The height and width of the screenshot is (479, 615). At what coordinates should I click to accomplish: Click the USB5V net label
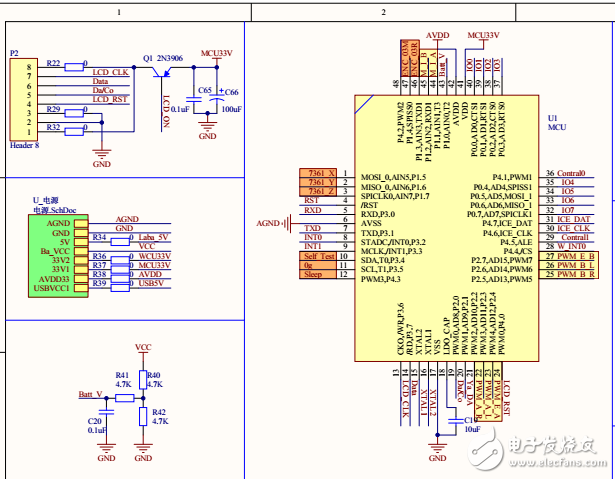pos(150,284)
